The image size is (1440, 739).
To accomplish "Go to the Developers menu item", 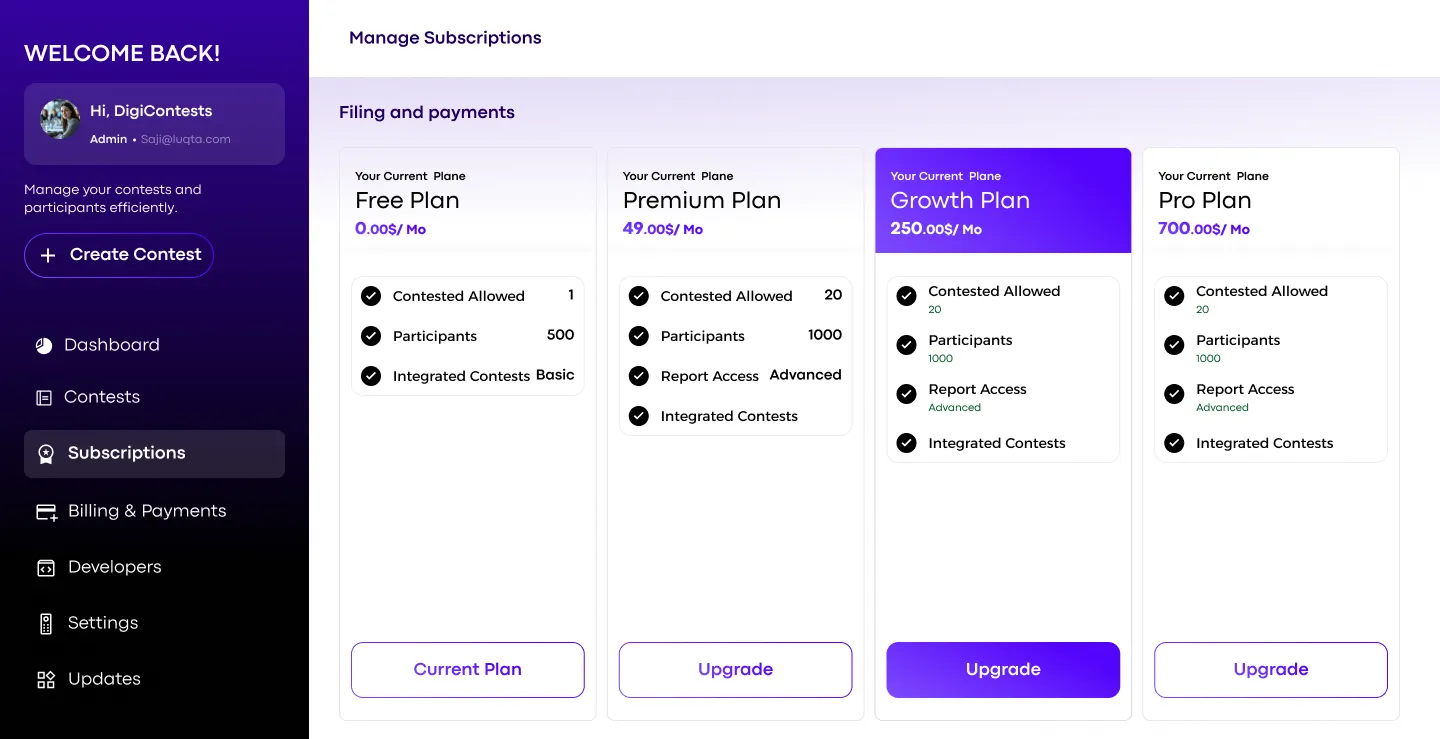I will (x=114, y=567).
